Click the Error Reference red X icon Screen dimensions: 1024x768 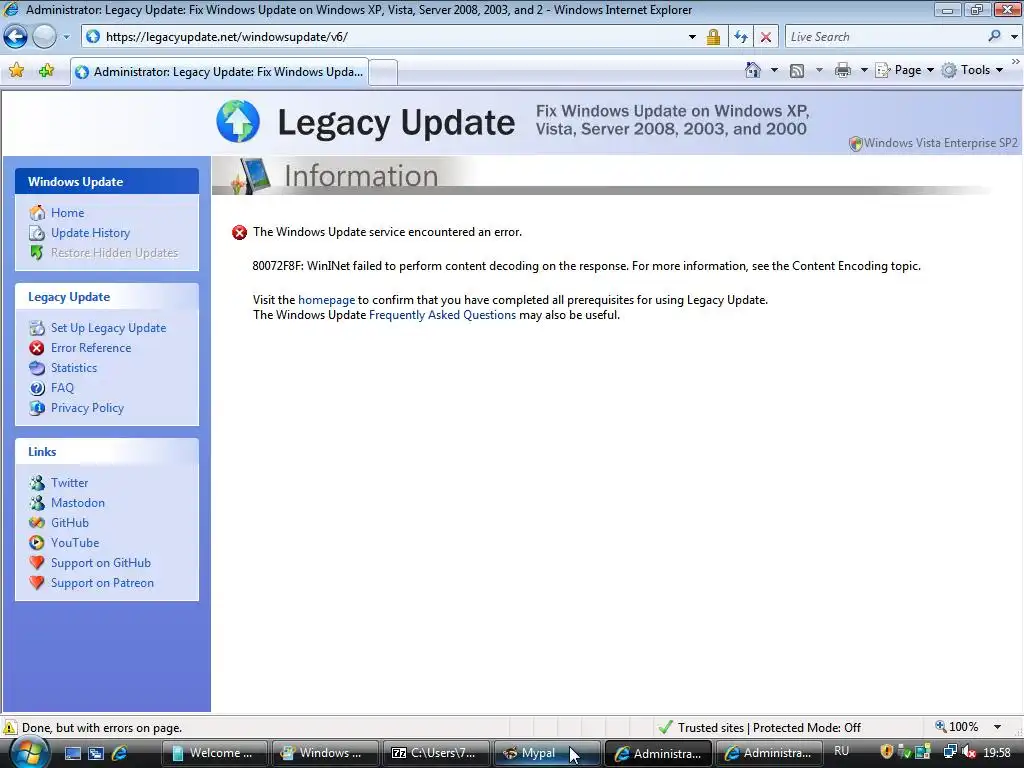37,348
